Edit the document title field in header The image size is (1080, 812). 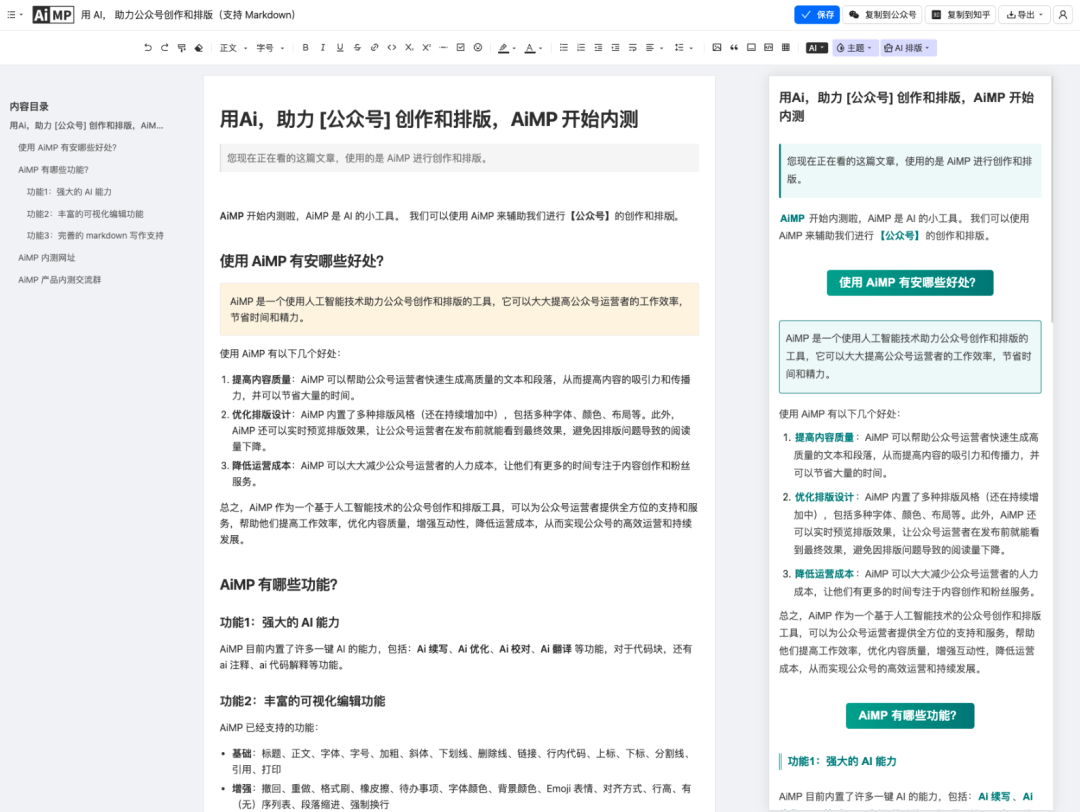click(x=188, y=14)
